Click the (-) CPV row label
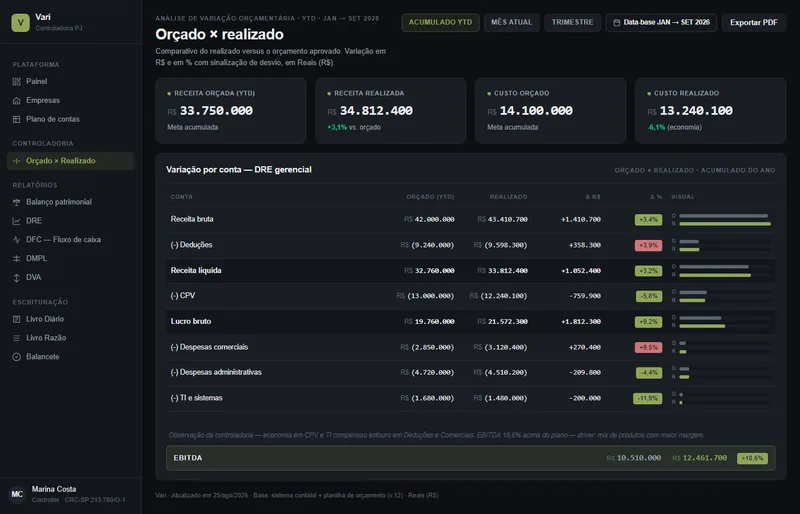The image size is (800, 514). click(183, 296)
